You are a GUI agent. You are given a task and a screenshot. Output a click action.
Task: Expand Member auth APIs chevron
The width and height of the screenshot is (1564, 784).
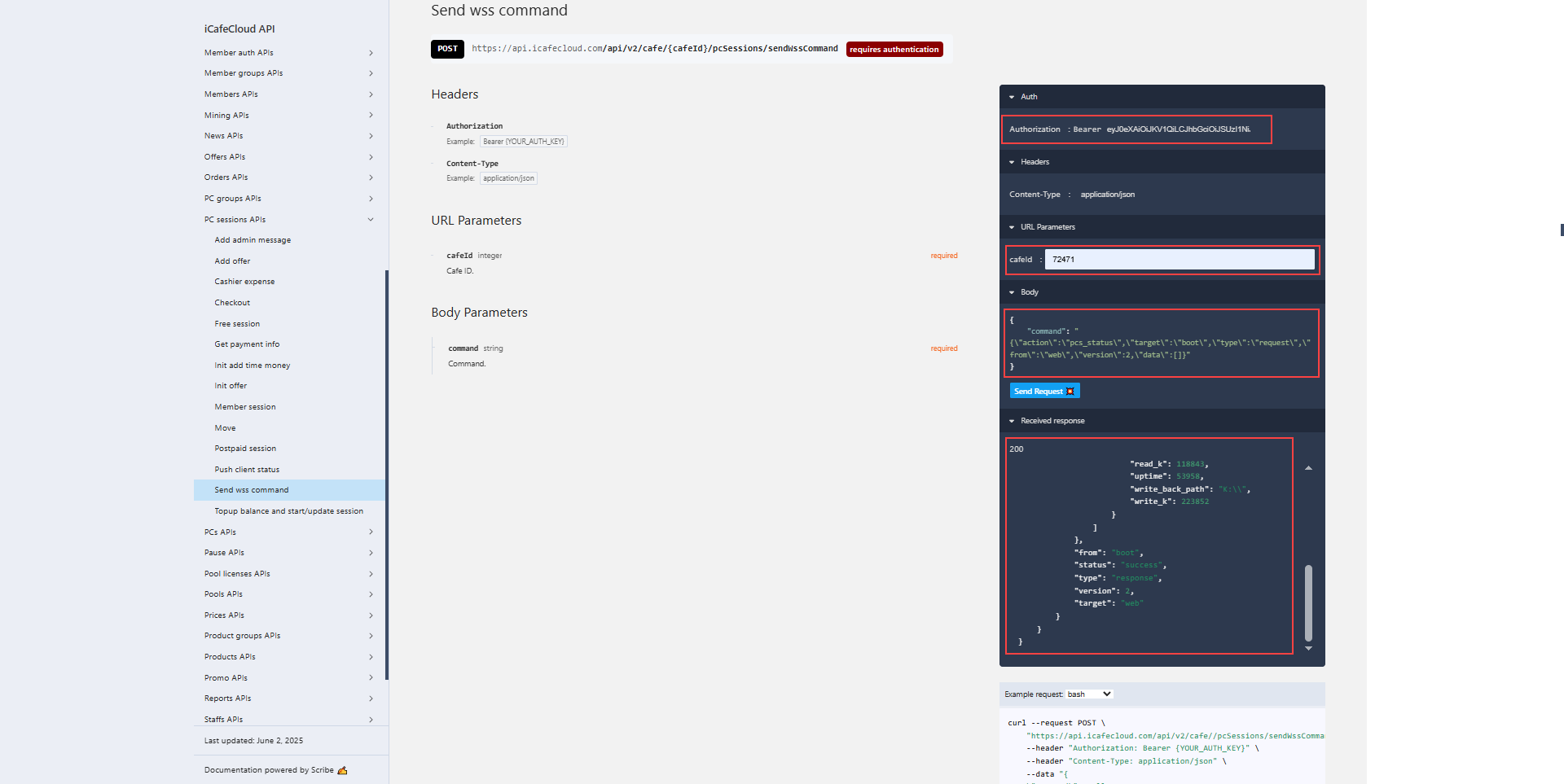click(371, 53)
